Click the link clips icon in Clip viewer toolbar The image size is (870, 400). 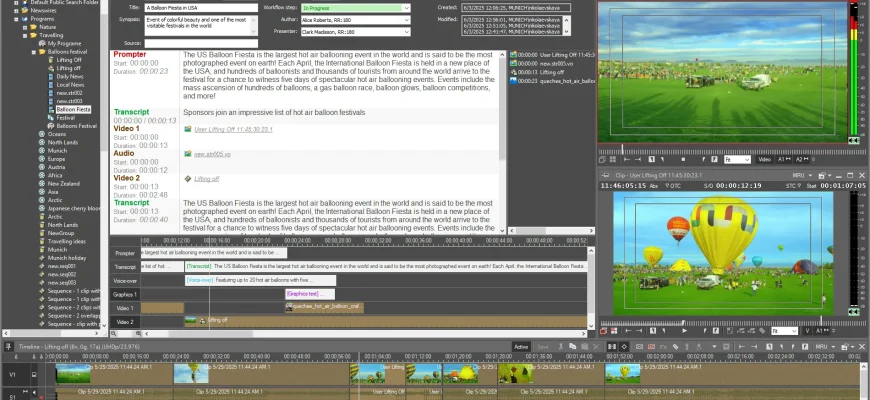[762, 331]
